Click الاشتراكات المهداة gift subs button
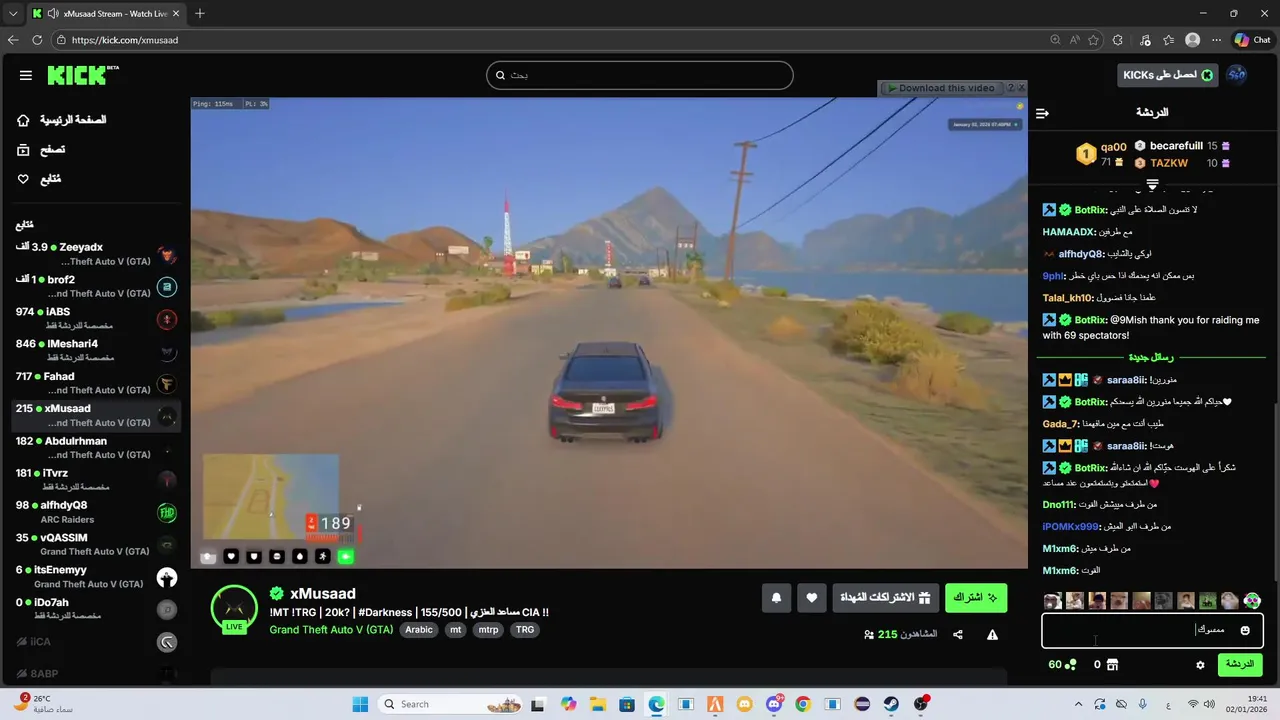 [x=886, y=598]
